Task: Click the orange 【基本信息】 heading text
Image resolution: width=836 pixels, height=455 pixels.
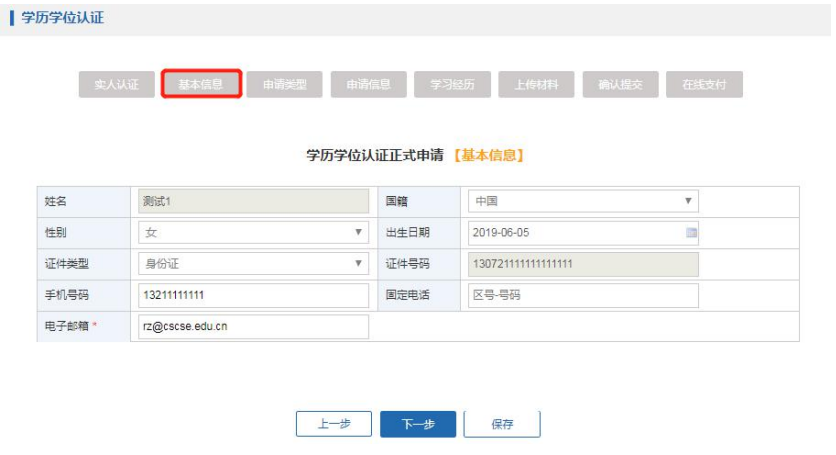Action: coord(489,155)
